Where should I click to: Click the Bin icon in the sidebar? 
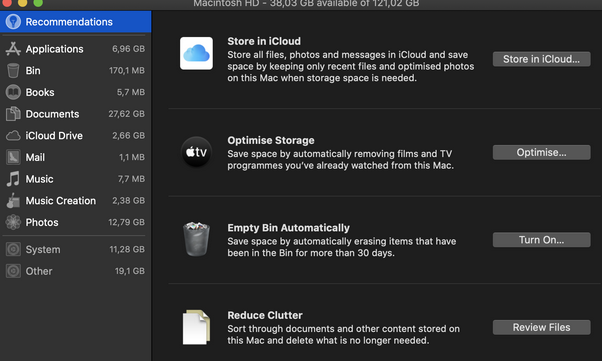(13, 71)
